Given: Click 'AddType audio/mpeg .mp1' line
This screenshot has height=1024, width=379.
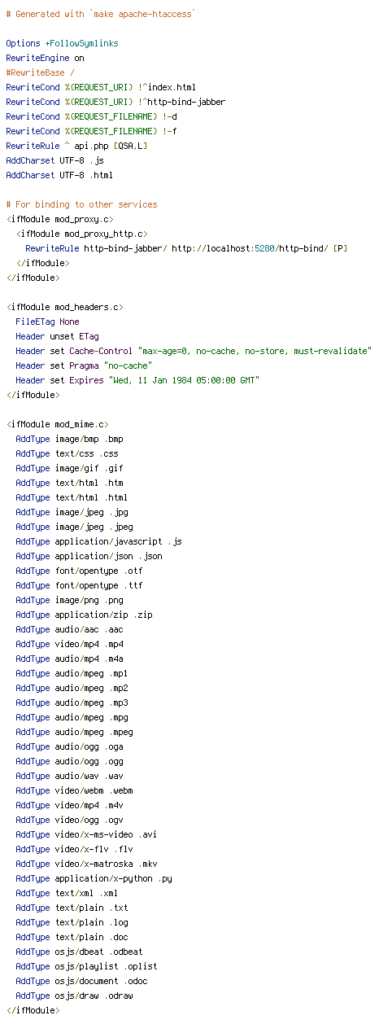Looking at the screenshot, I should [71, 673].
